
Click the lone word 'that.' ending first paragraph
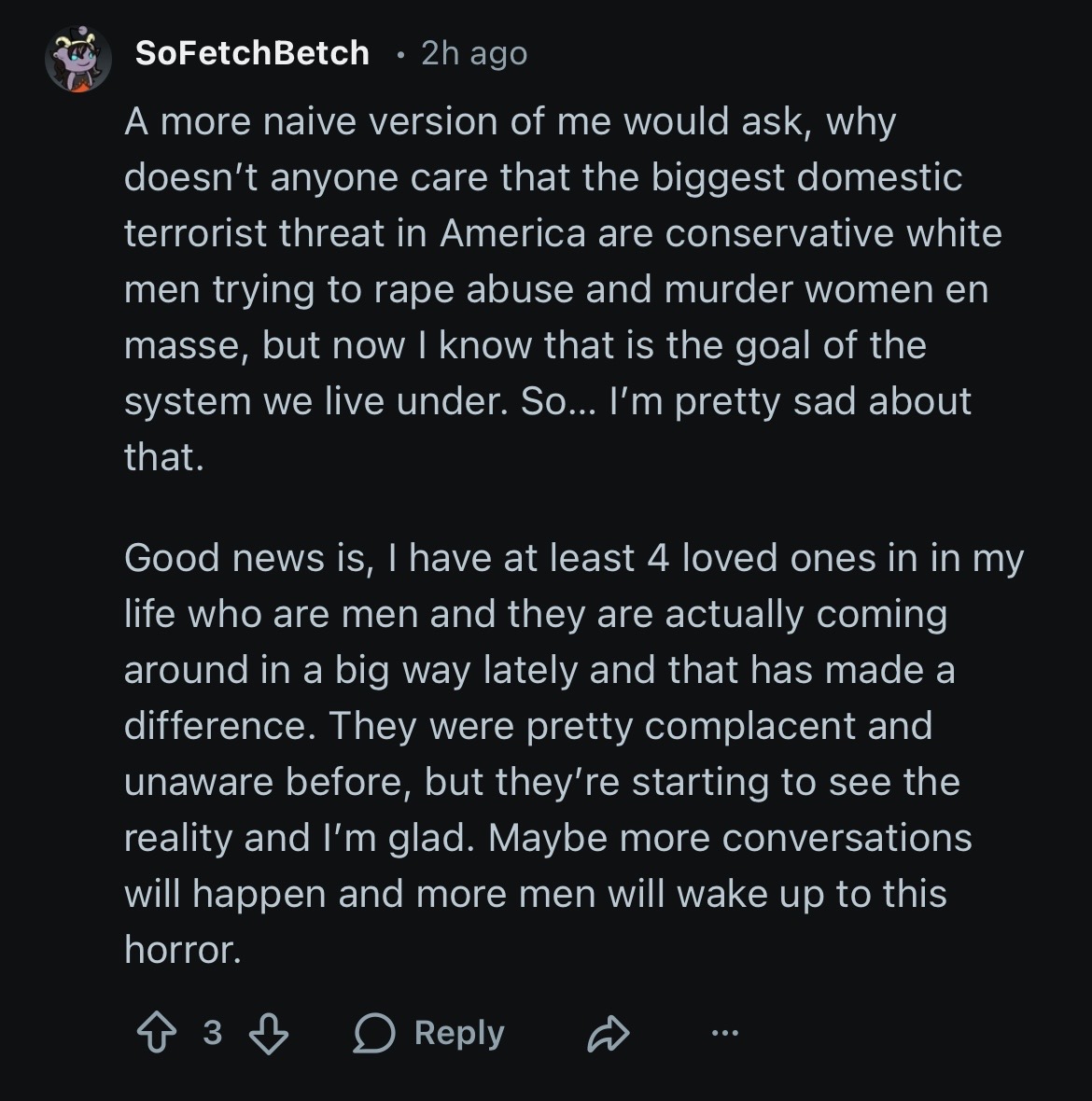pyautogui.click(x=163, y=457)
